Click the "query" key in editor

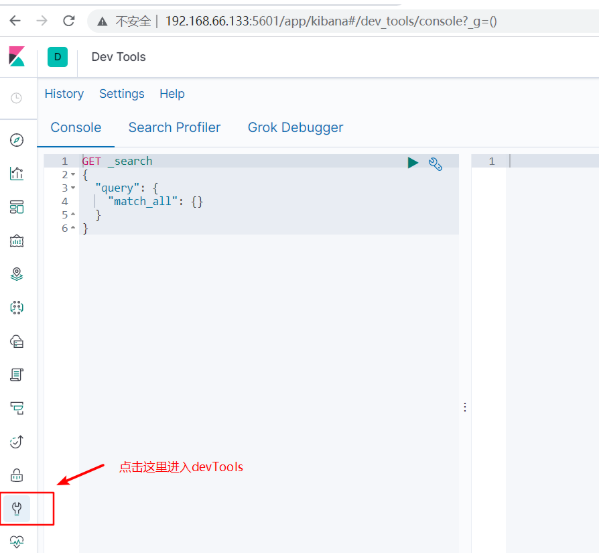click(x=117, y=188)
